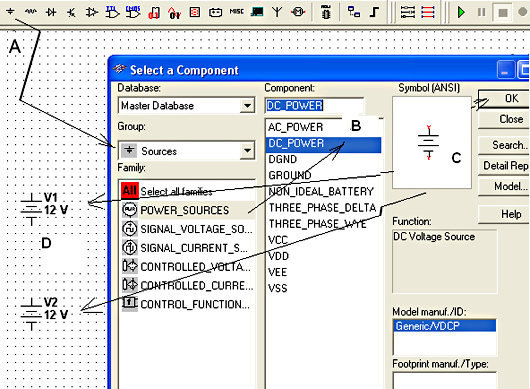Select the CONTROLLED_CURRE... family
530x389 pixels.
188,285
